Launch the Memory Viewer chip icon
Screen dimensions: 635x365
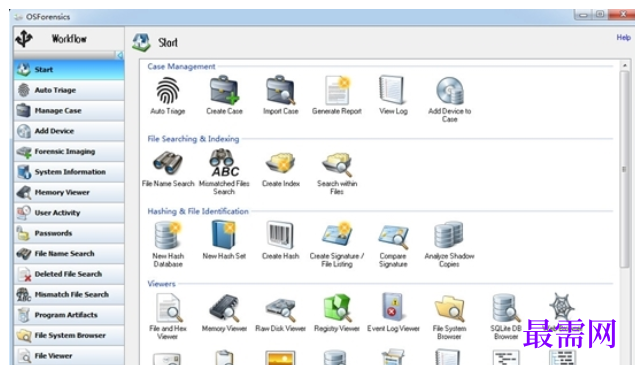(x=224, y=307)
